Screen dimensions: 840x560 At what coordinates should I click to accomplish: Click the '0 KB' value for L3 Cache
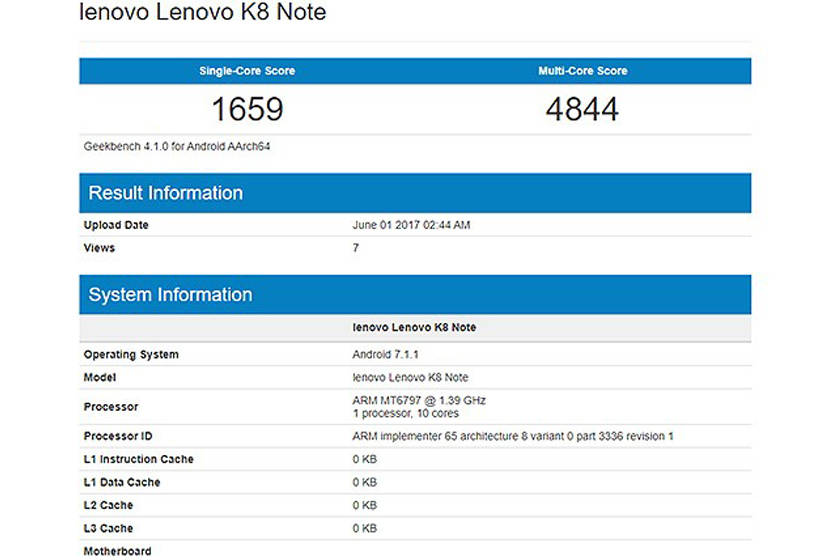point(365,528)
